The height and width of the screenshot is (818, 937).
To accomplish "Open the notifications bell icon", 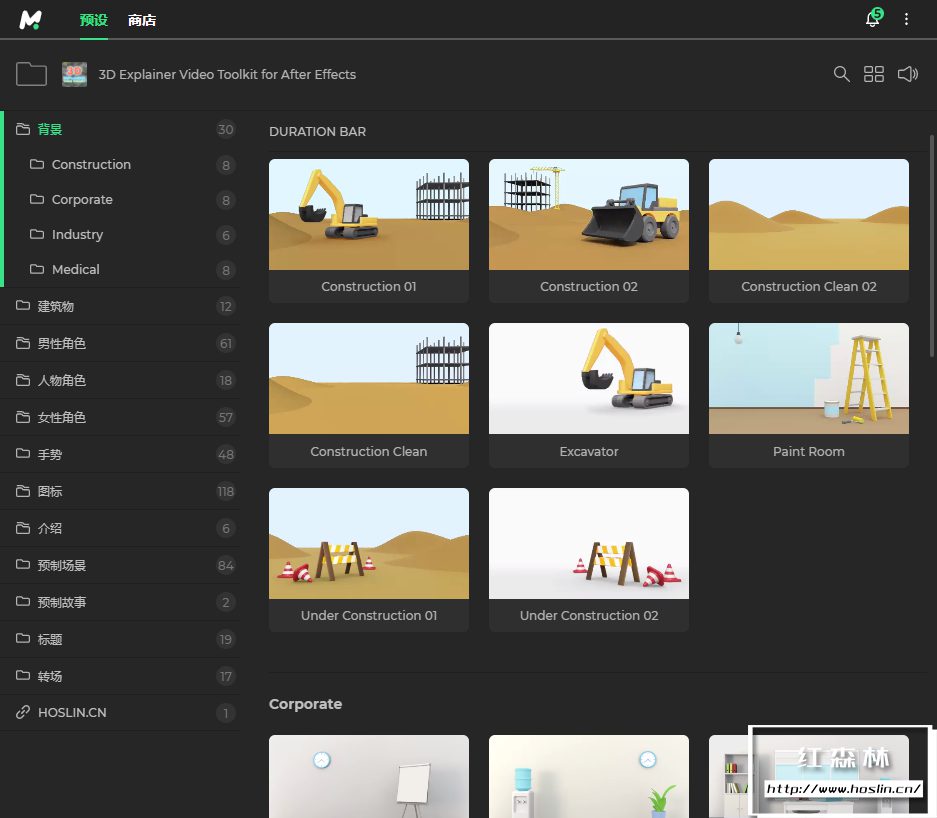I will coord(872,20).
